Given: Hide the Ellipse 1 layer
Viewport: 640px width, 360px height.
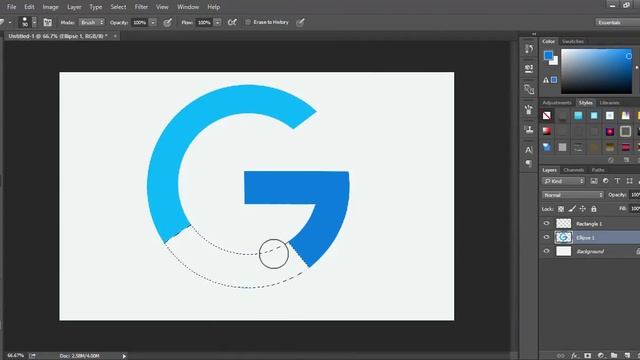Looking at the screenshot, I should click(x=547, y=237).
